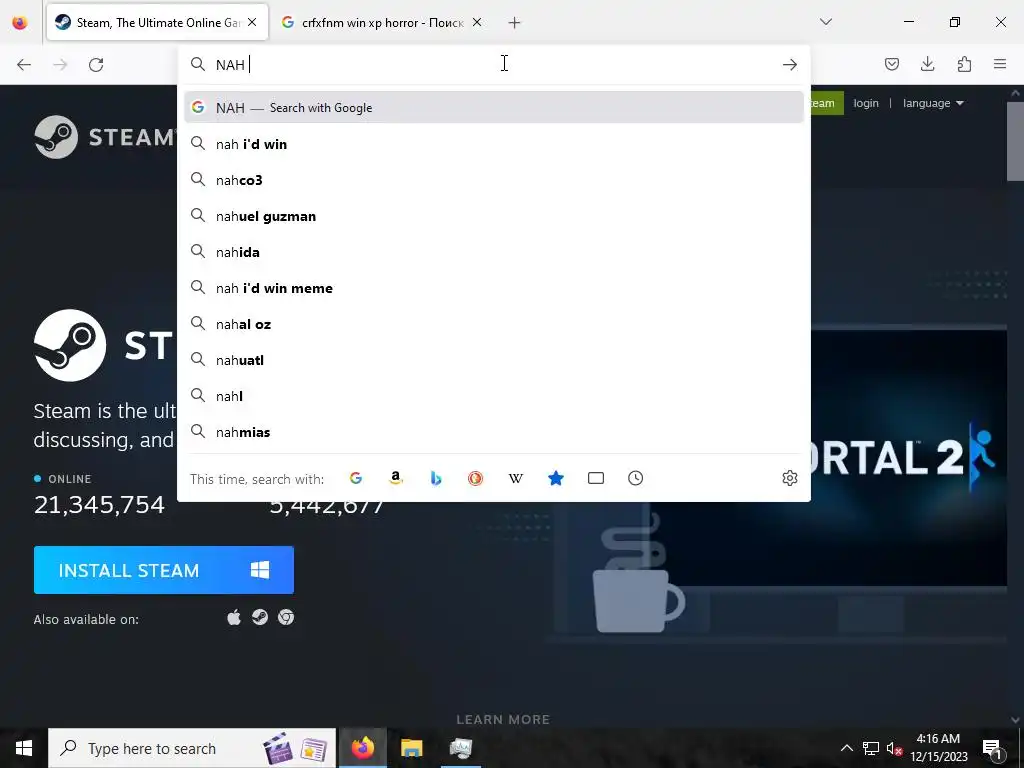1024x768 pixels.
Task: Click the INSTALL STEAM button
Action: pos(164,570)
